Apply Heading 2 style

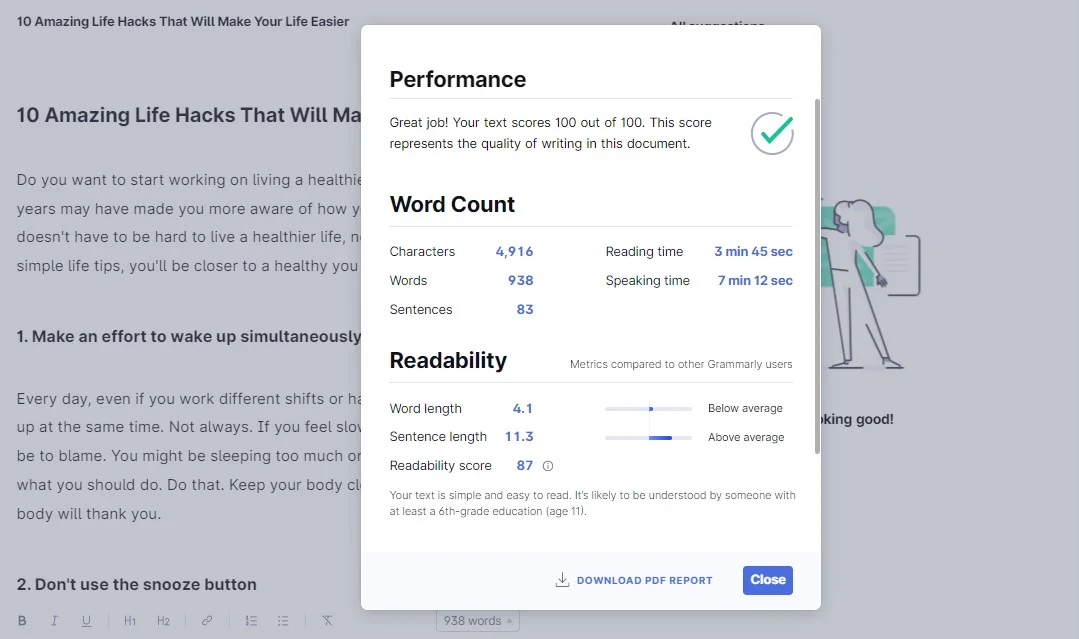pyautogui.click(x=163, y=621)
